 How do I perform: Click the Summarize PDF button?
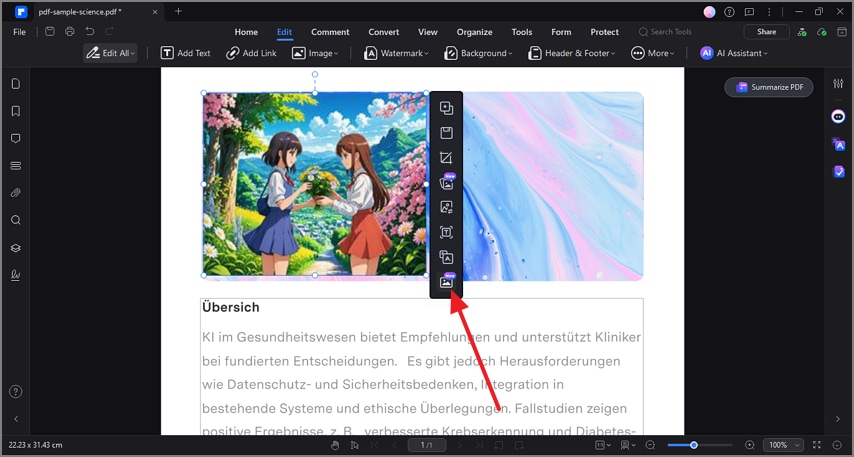(x=768, y=87)
